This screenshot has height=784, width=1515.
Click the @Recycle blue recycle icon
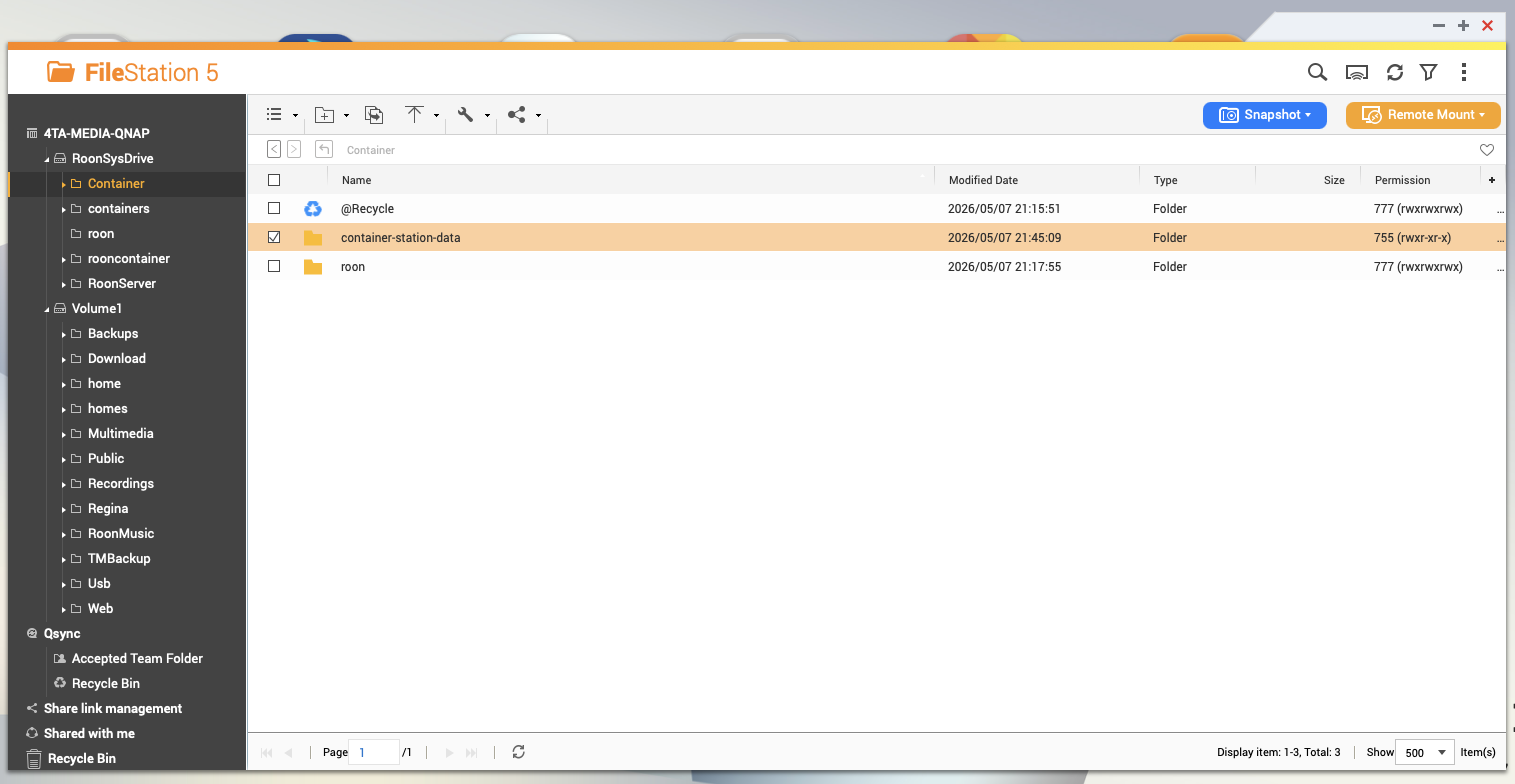coord(313,208)
